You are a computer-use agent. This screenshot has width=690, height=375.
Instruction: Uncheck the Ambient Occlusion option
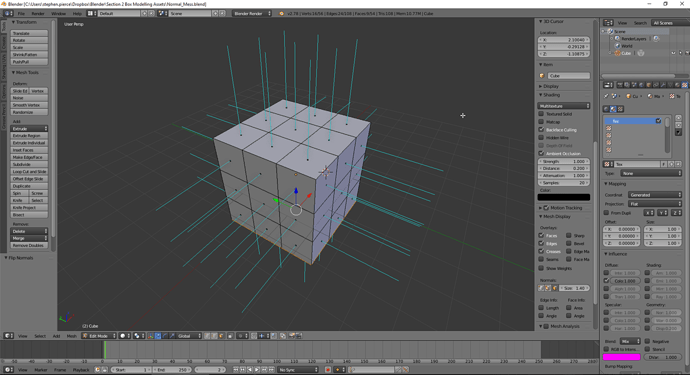pos(542,153)
